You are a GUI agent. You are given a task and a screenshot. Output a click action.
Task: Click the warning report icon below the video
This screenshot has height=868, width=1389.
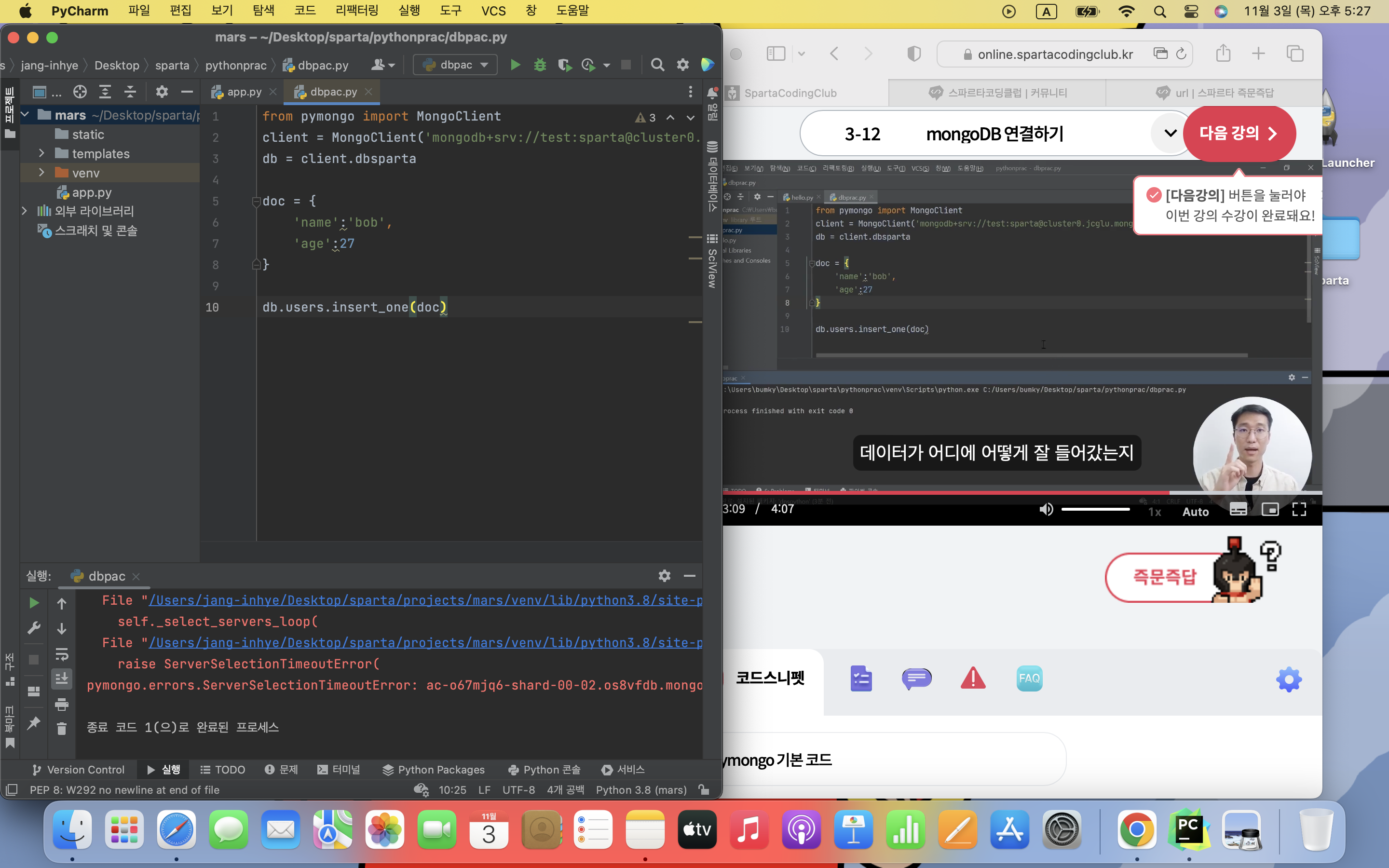pos(973,678)
